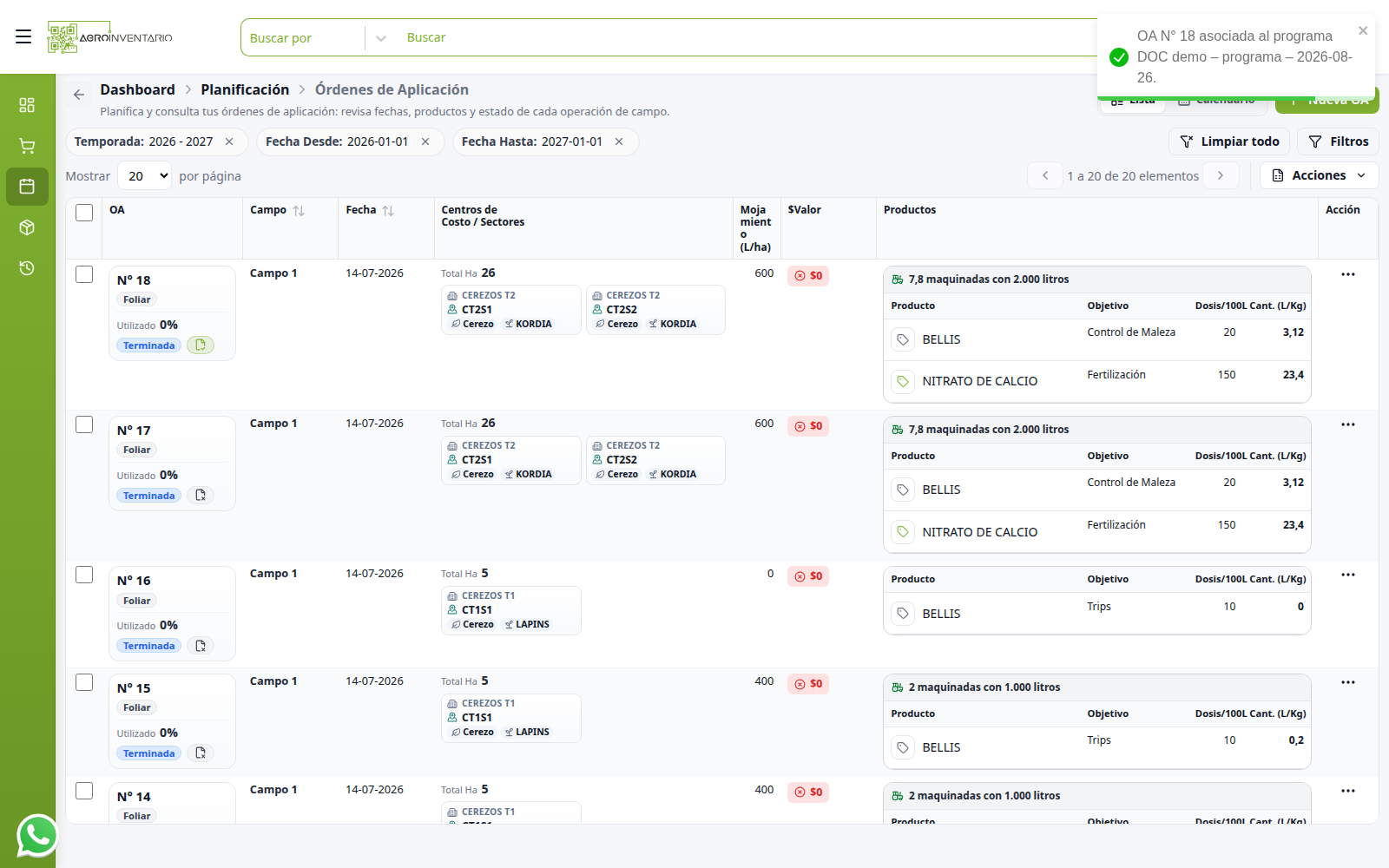The image size is (1389, 868).
Task: Open row actions menu for OA N° 15
Action: [1348, 682]
